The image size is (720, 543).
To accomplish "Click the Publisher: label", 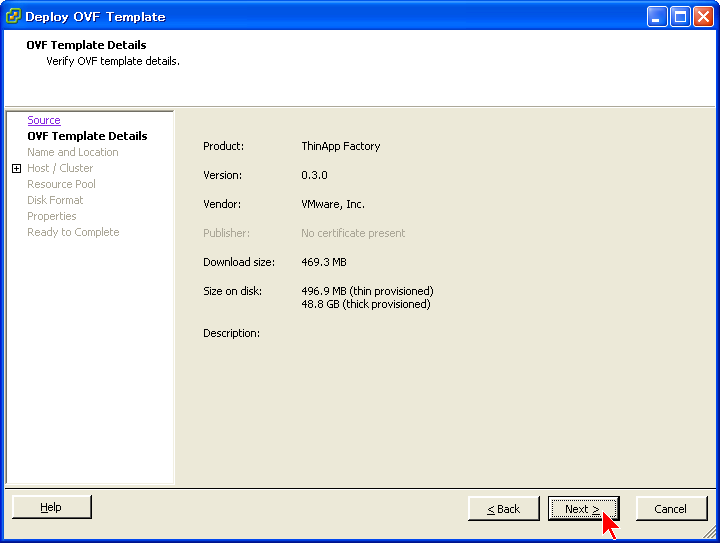I will coord(226,233).
